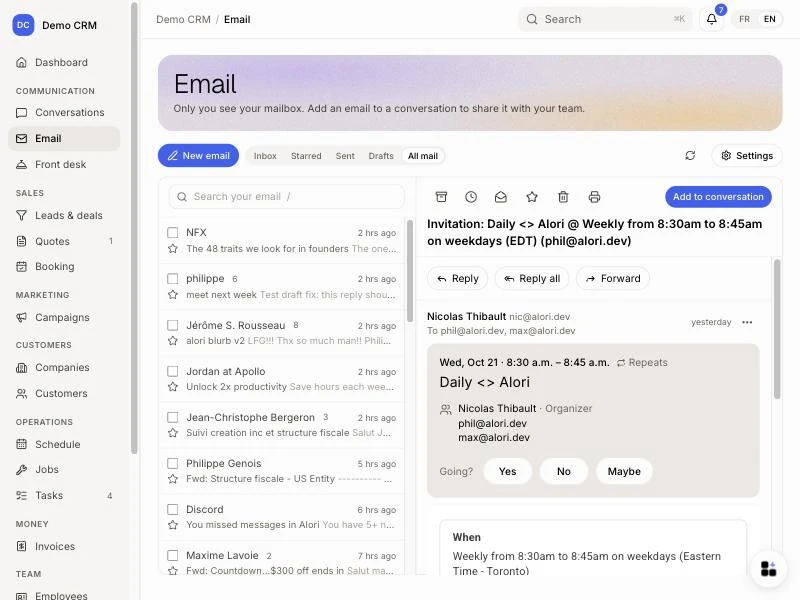Star the philippe email thread

(173, 294)
